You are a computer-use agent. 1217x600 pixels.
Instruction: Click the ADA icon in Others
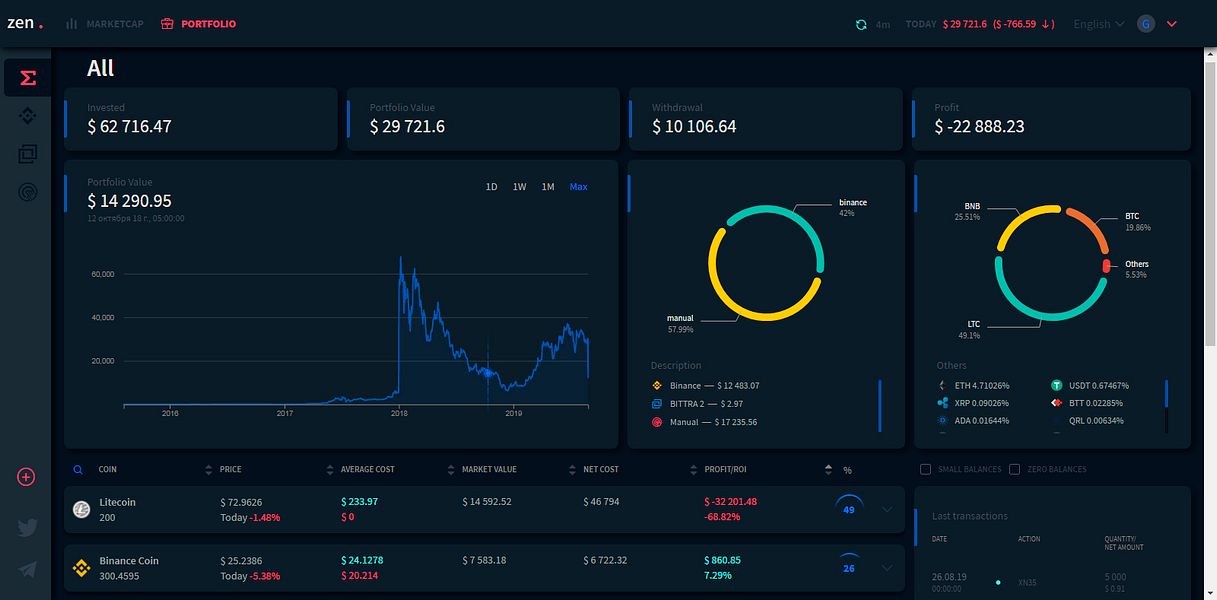[x=942, y=421]
